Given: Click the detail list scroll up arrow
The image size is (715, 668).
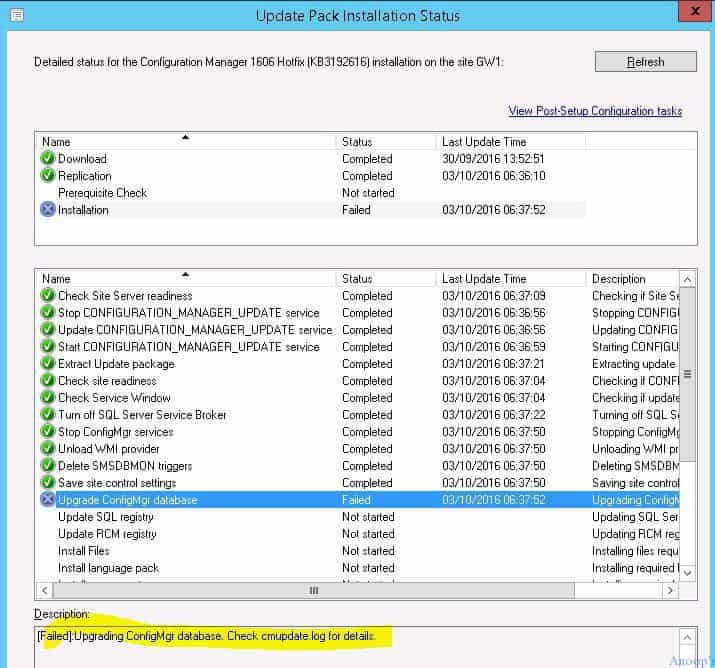Looking at the screenshot, I should click(688, 279).
